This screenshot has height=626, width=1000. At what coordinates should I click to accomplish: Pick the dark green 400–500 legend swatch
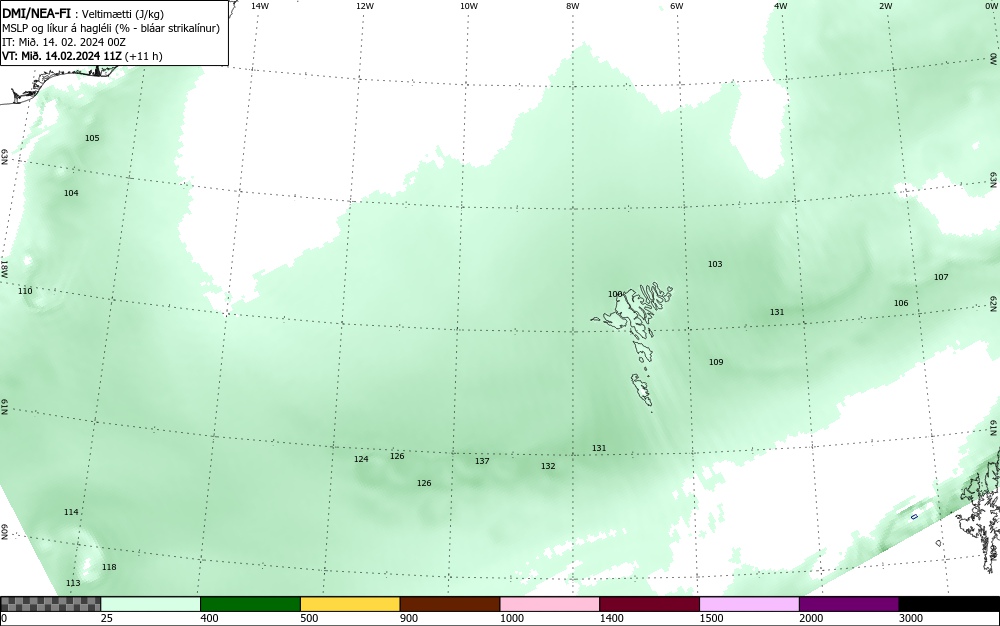click(x=250, y=604)
